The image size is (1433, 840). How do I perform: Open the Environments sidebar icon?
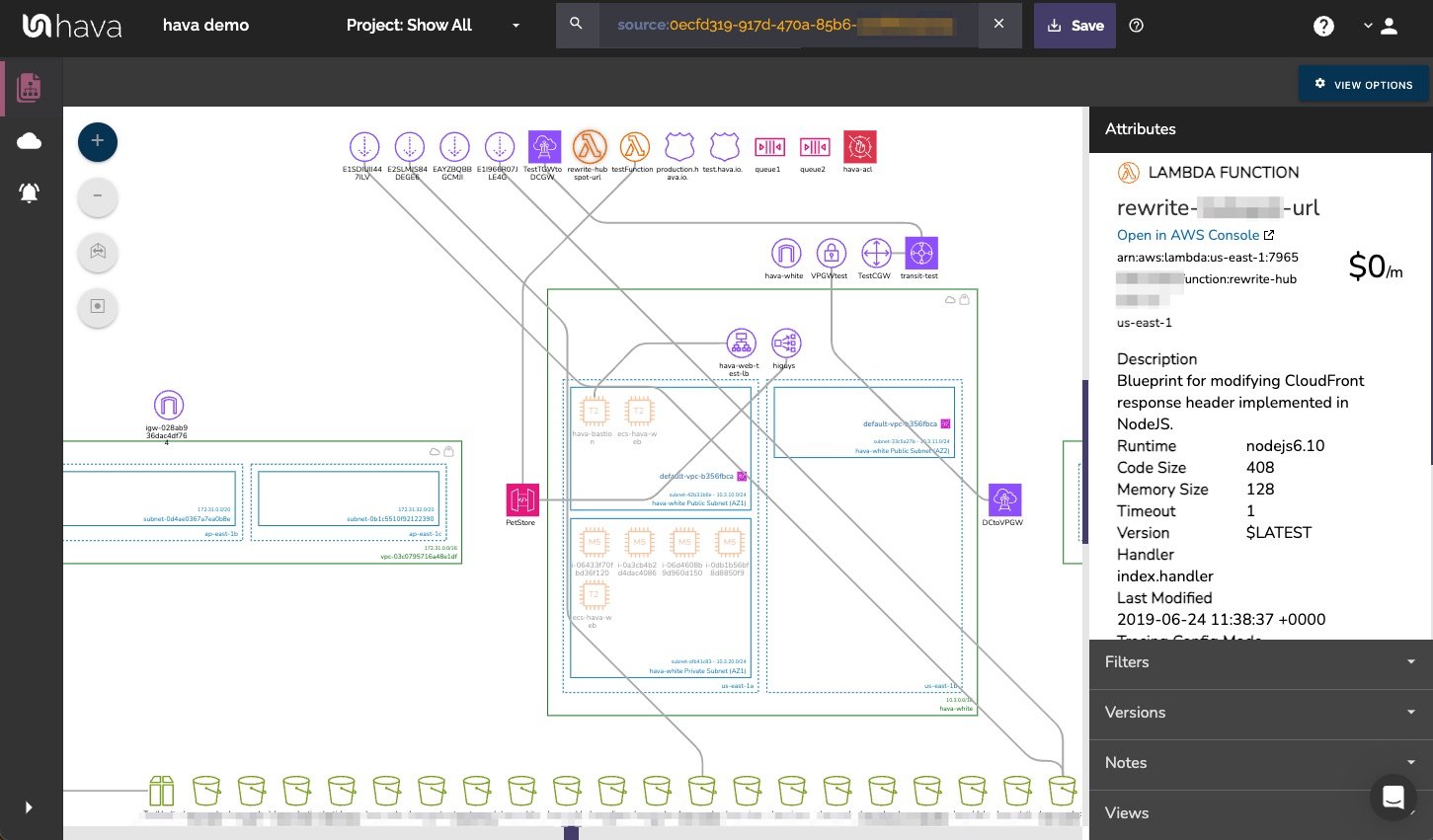click(30, 140)
